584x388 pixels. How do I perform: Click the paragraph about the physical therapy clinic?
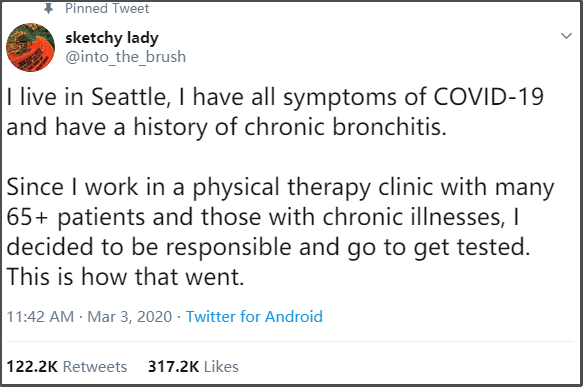pos(280,232)
